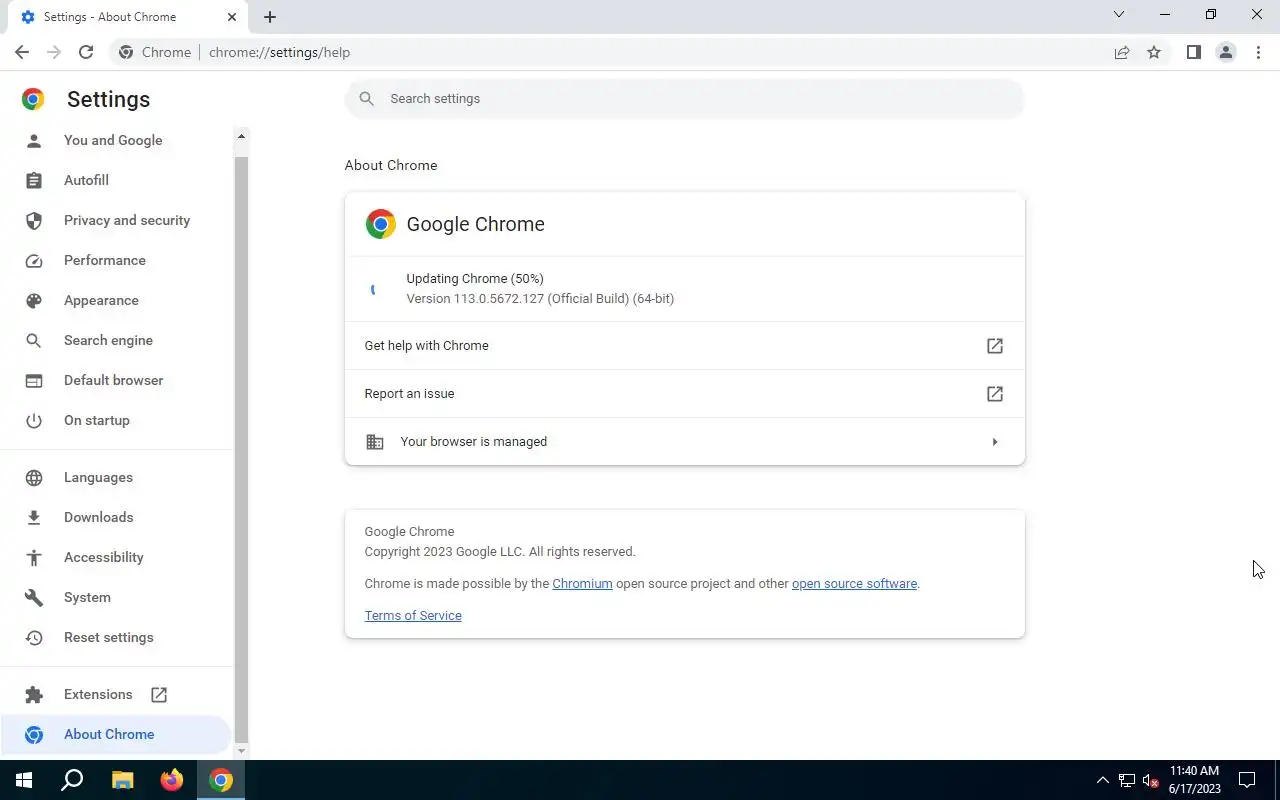This screenshot has height=800, width=1280.
Task: Click the Updating Chrome (50%) text
Action: [x=475, y=279]
